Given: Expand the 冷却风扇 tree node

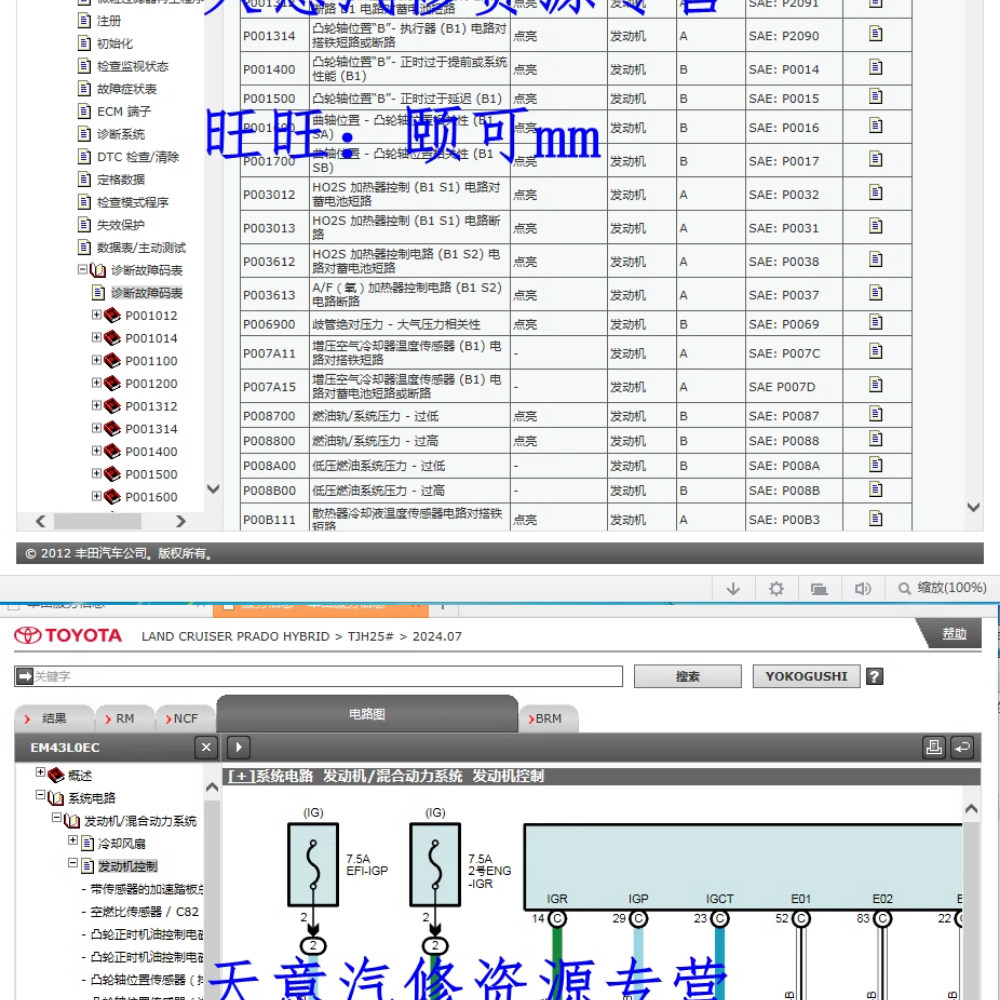Looking at the screenshot, I should [73, 841].
